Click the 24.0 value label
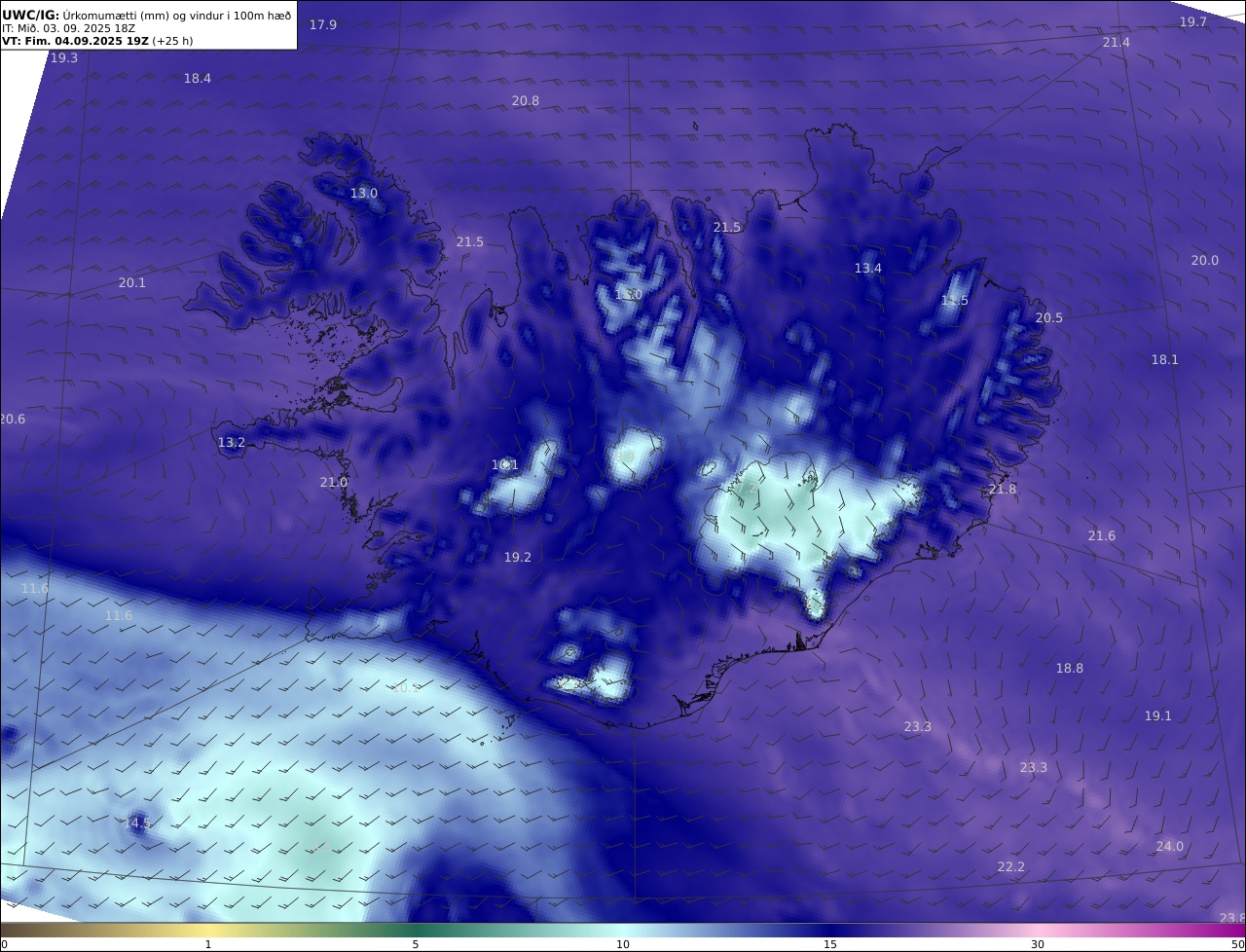Image resolution: width=1246 pixels, height=952 pixels. click(x=1170, y=846)
